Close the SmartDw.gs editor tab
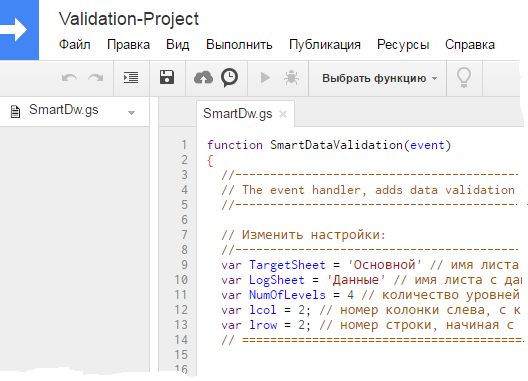The image size is (528, 381). tap(283, 114)
